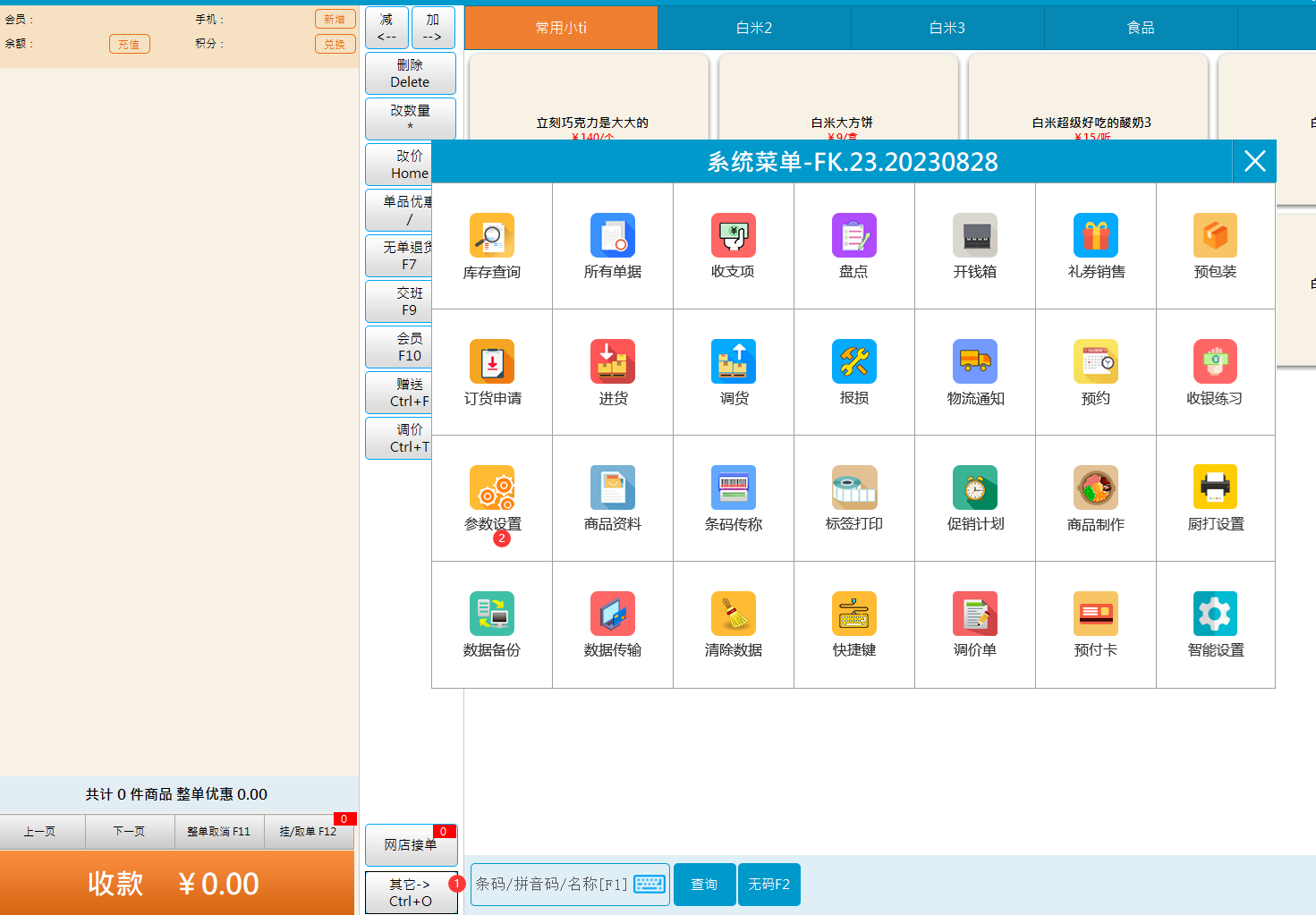The image size is (1316, 915).
Task: Click 收款 payment button
Action: click(177, 883)
